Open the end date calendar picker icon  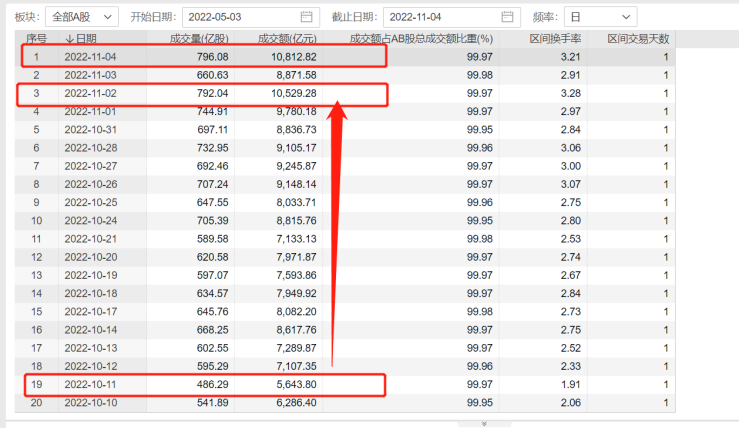tap(508, 17)
